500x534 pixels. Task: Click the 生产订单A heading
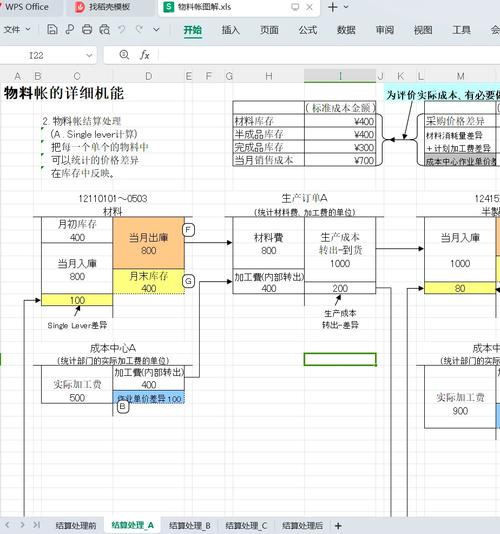(x=304, y=198)
